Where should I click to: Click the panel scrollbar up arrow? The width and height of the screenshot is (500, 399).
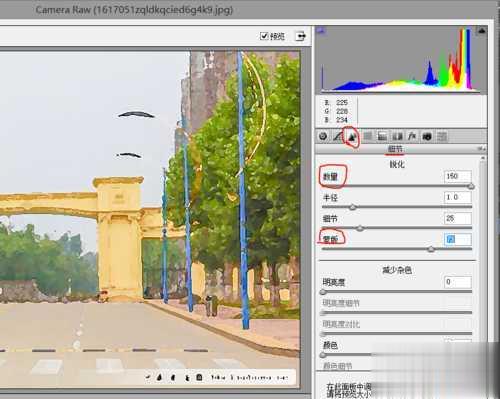click(x=483, y=157)
